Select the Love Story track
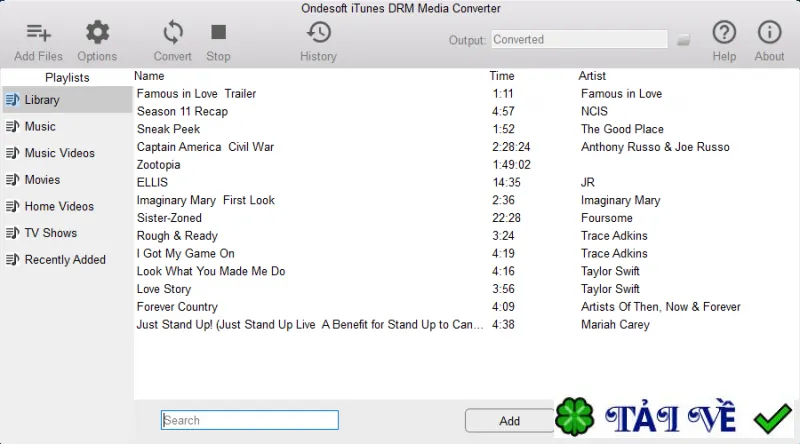This screenshot has height=444, width=800. (164, 289)
